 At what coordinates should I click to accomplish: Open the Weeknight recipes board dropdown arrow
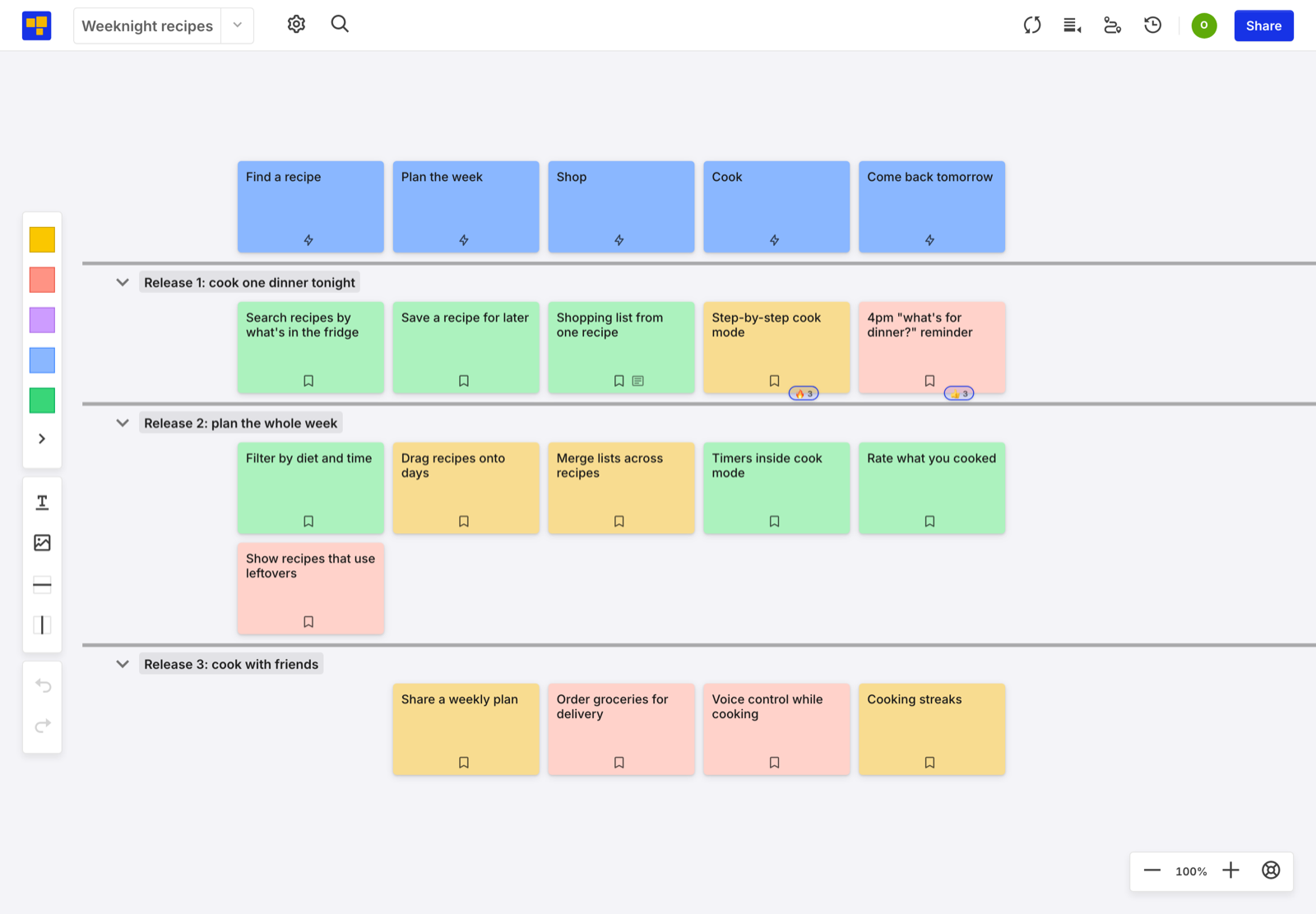pyautogui.click(x=238, y=26)
